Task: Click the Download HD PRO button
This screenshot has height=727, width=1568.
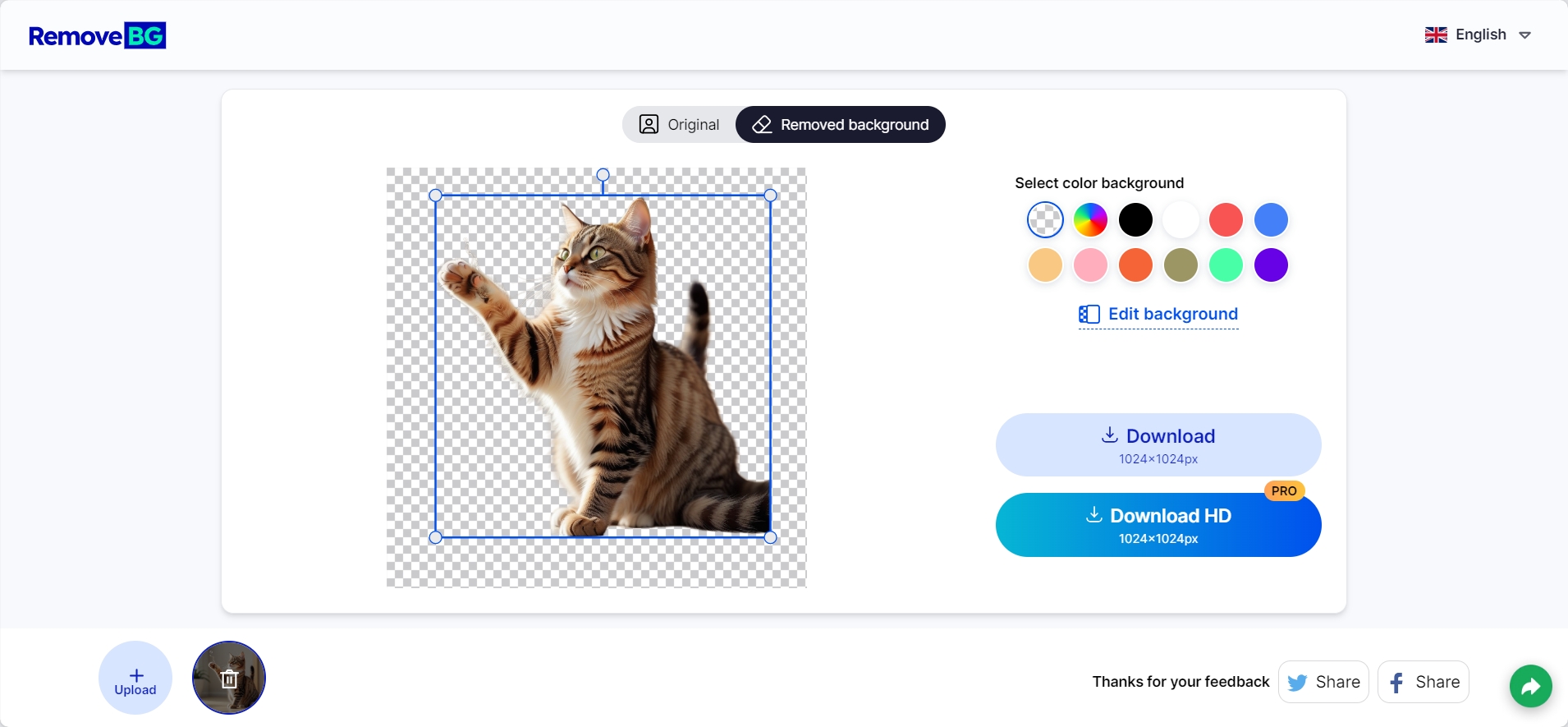Action: pos(1158,525)
